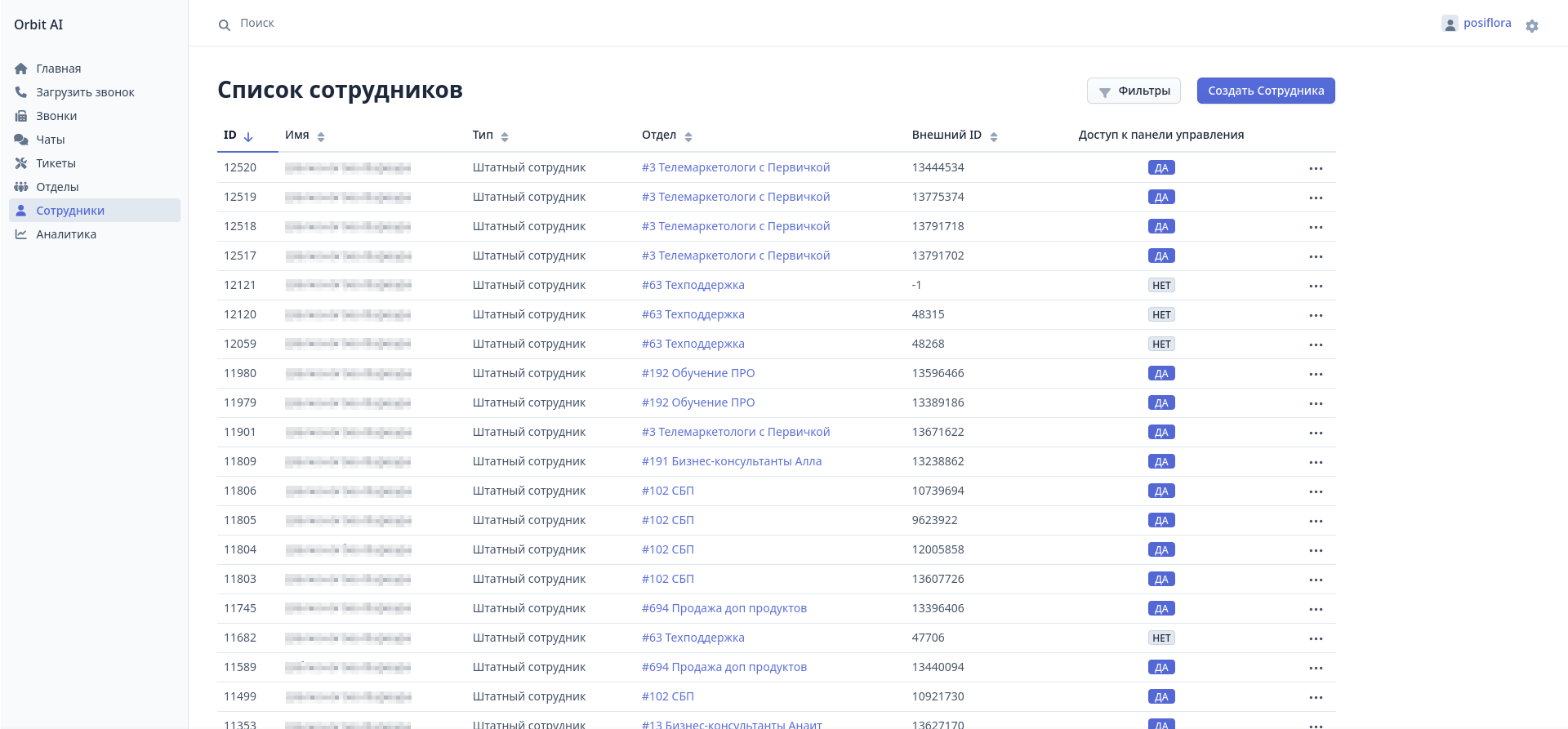Viewport: 1568px width, 729px height.
Task: Sort table by Тип column
Action: point(490,136)
